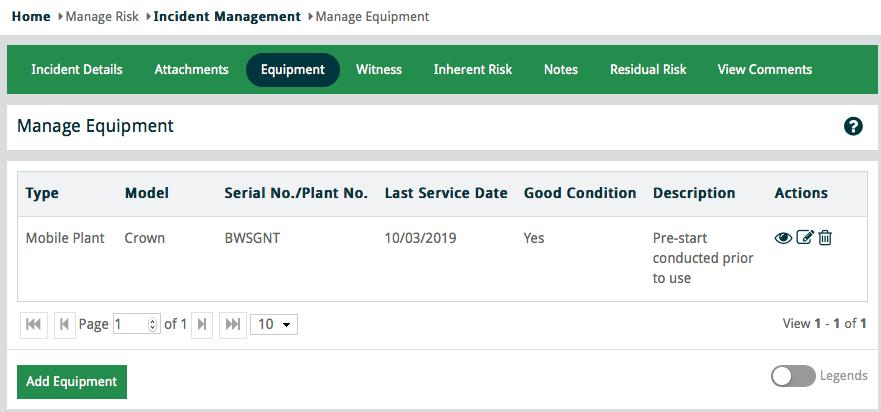Sort by Last Service Date column header
The image size is (881, 412).
click(x=446, y=193)
